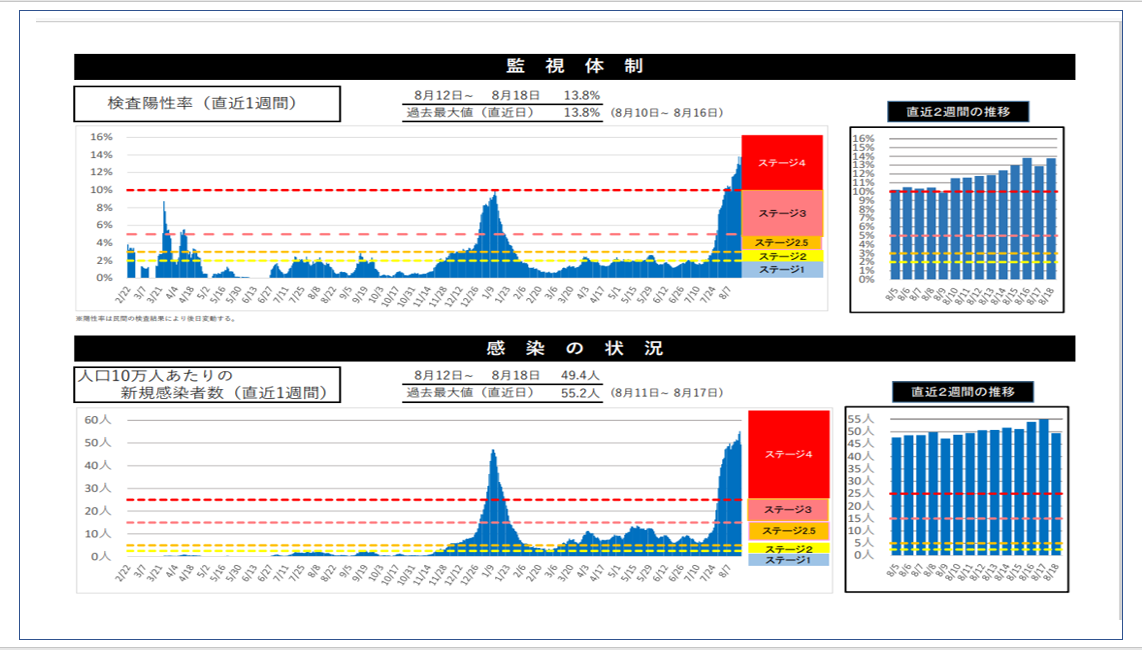This screenshot has height=650, width=1142.
Task: Click the light blue ステージ1 block in positivity chart
Action: tap(781, 270)
